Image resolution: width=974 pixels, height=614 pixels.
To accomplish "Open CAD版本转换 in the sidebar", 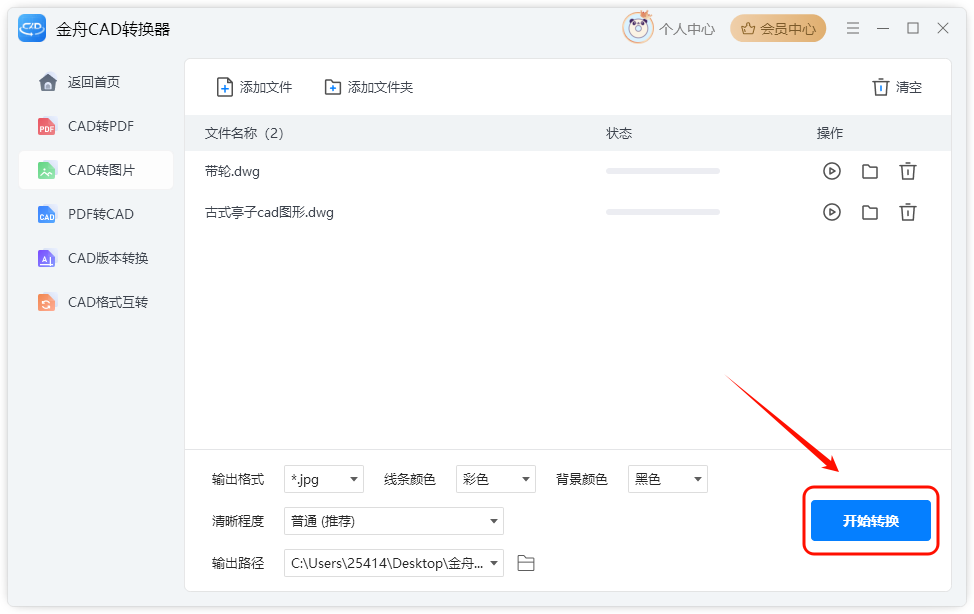I will (96, 258).
